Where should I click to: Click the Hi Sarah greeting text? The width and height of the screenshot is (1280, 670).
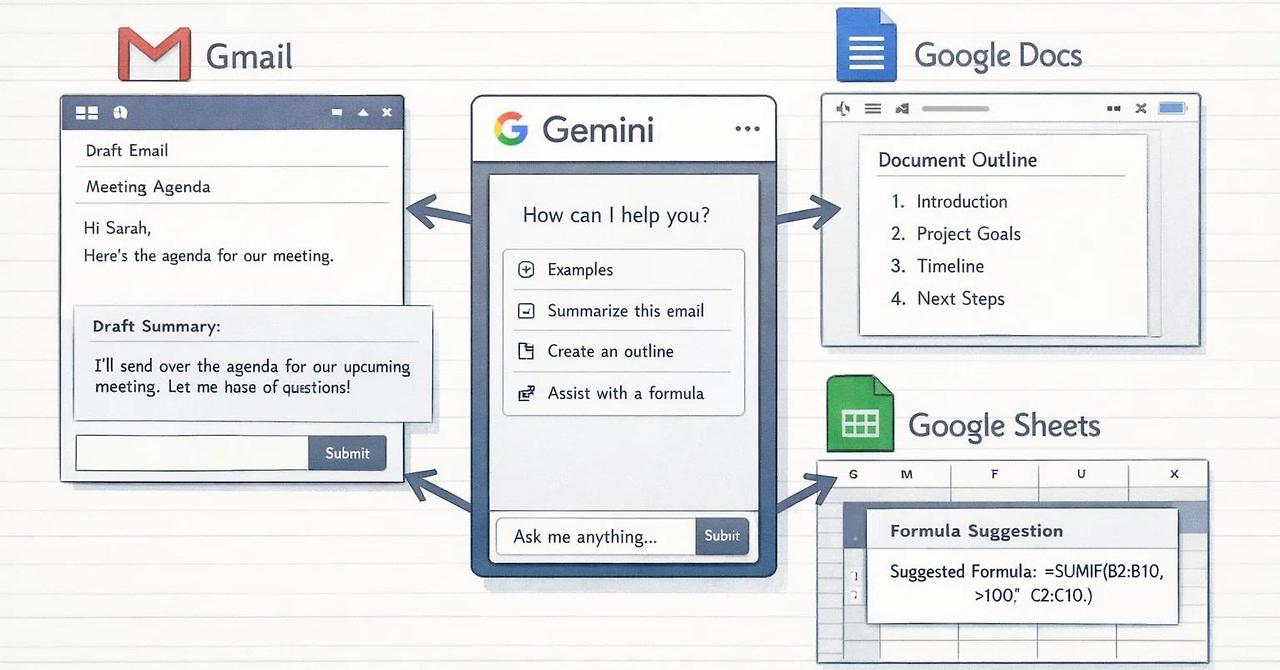(117, 228)
